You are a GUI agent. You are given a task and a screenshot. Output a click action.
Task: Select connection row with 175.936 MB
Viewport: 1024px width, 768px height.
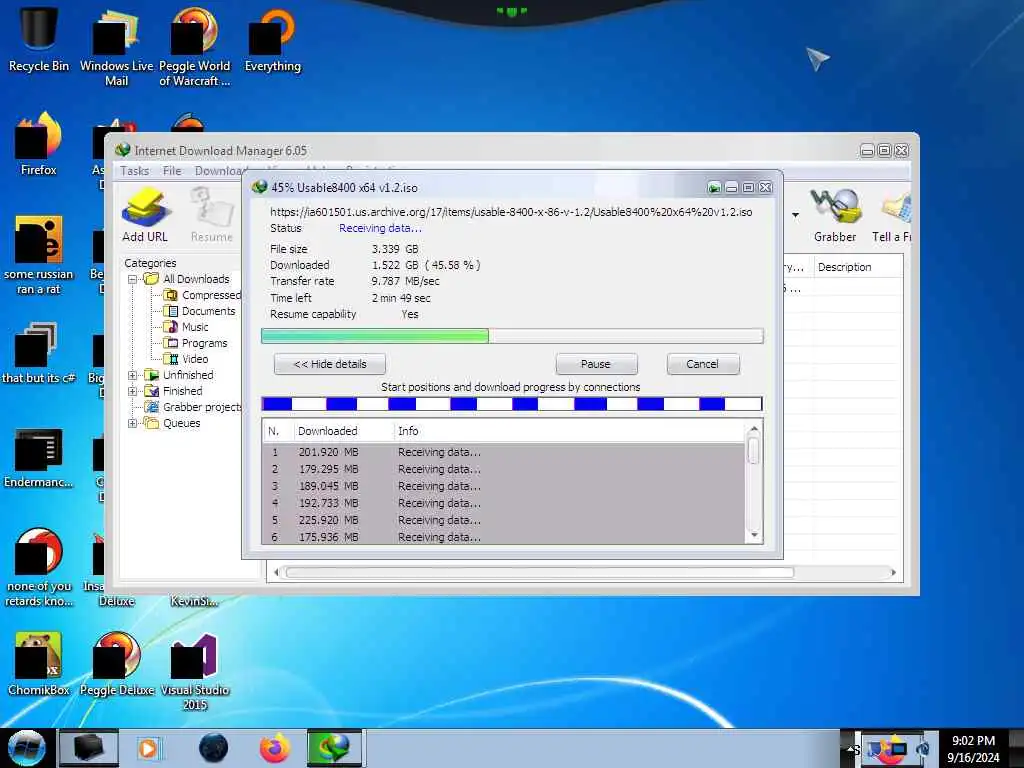[503, 537]
